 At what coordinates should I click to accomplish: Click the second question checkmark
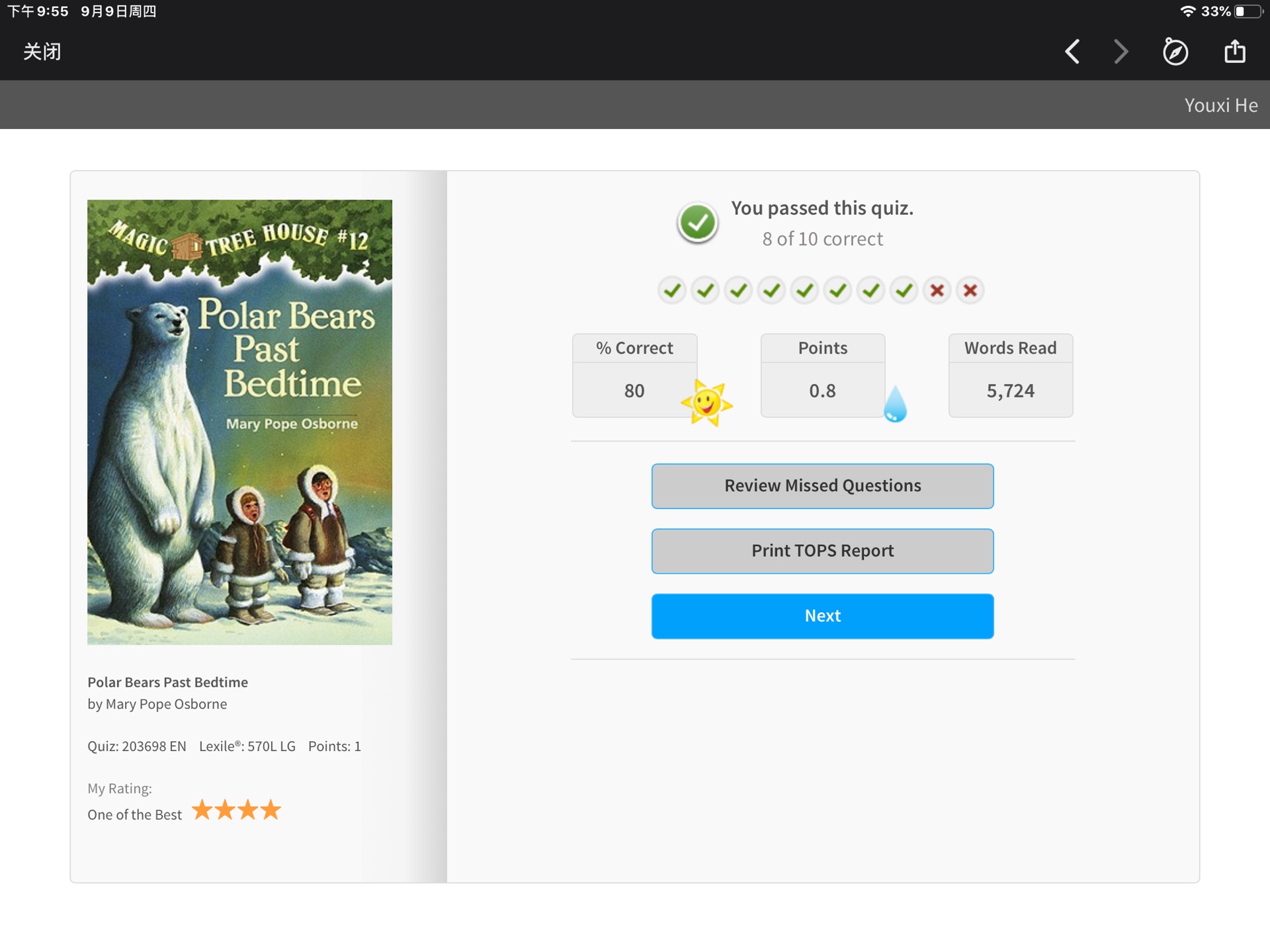tap(705, 290)
